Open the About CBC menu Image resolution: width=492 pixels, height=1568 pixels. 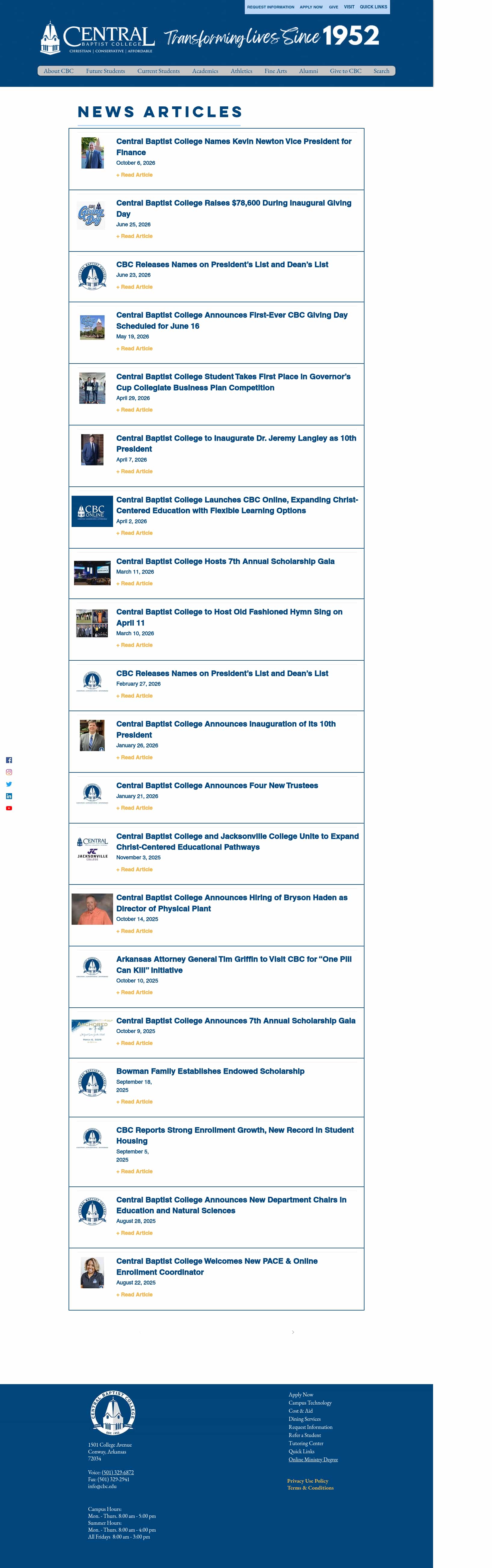tap(59, 71)
